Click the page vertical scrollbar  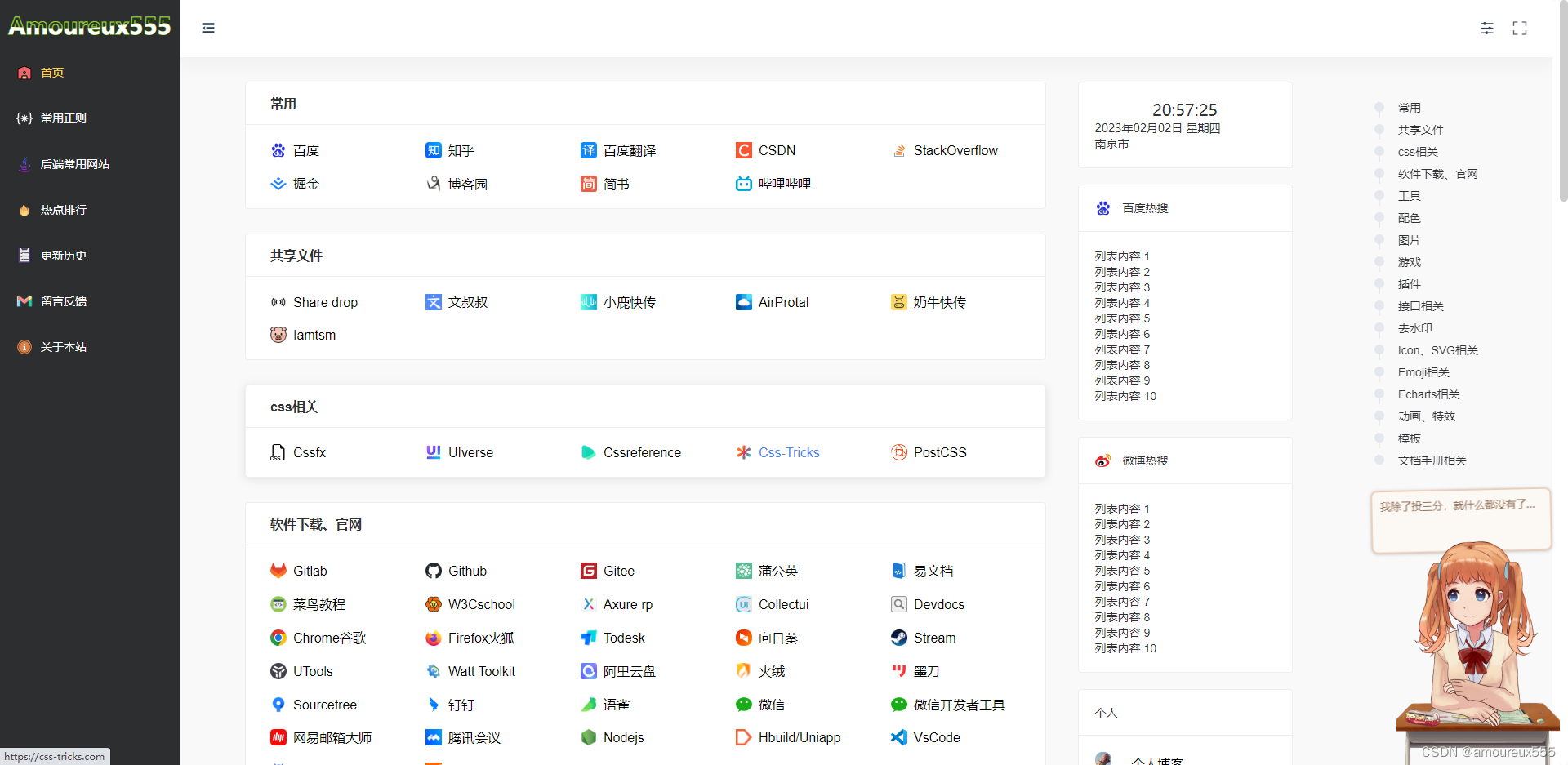coord(1563,102)
